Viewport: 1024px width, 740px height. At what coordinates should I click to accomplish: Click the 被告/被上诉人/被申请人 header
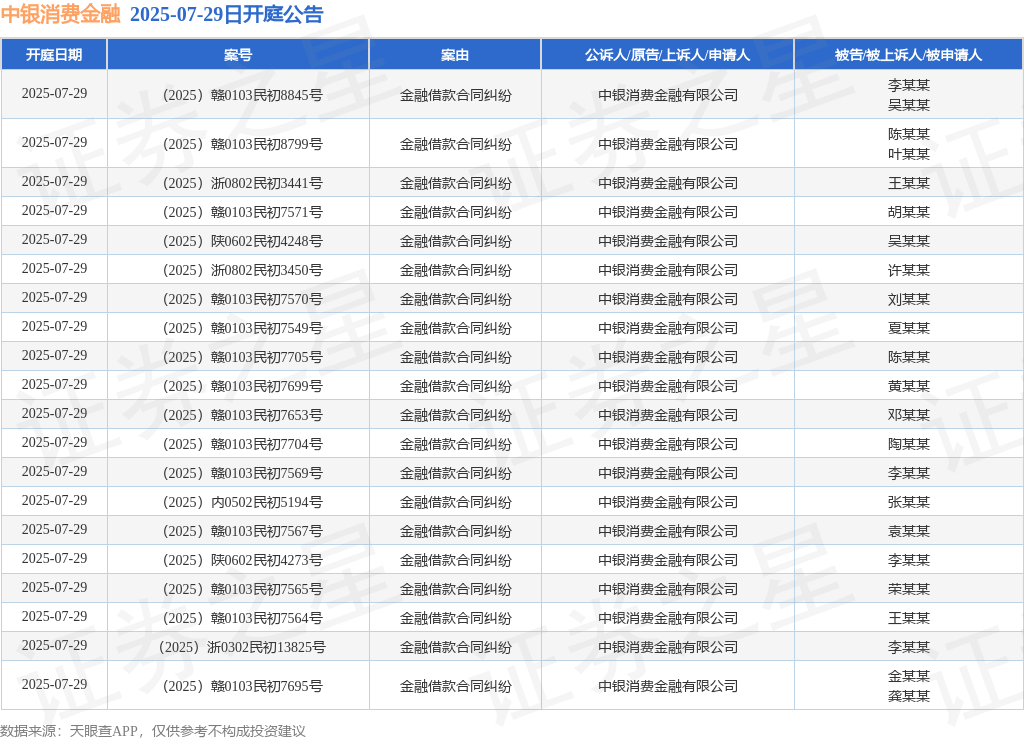908,55
